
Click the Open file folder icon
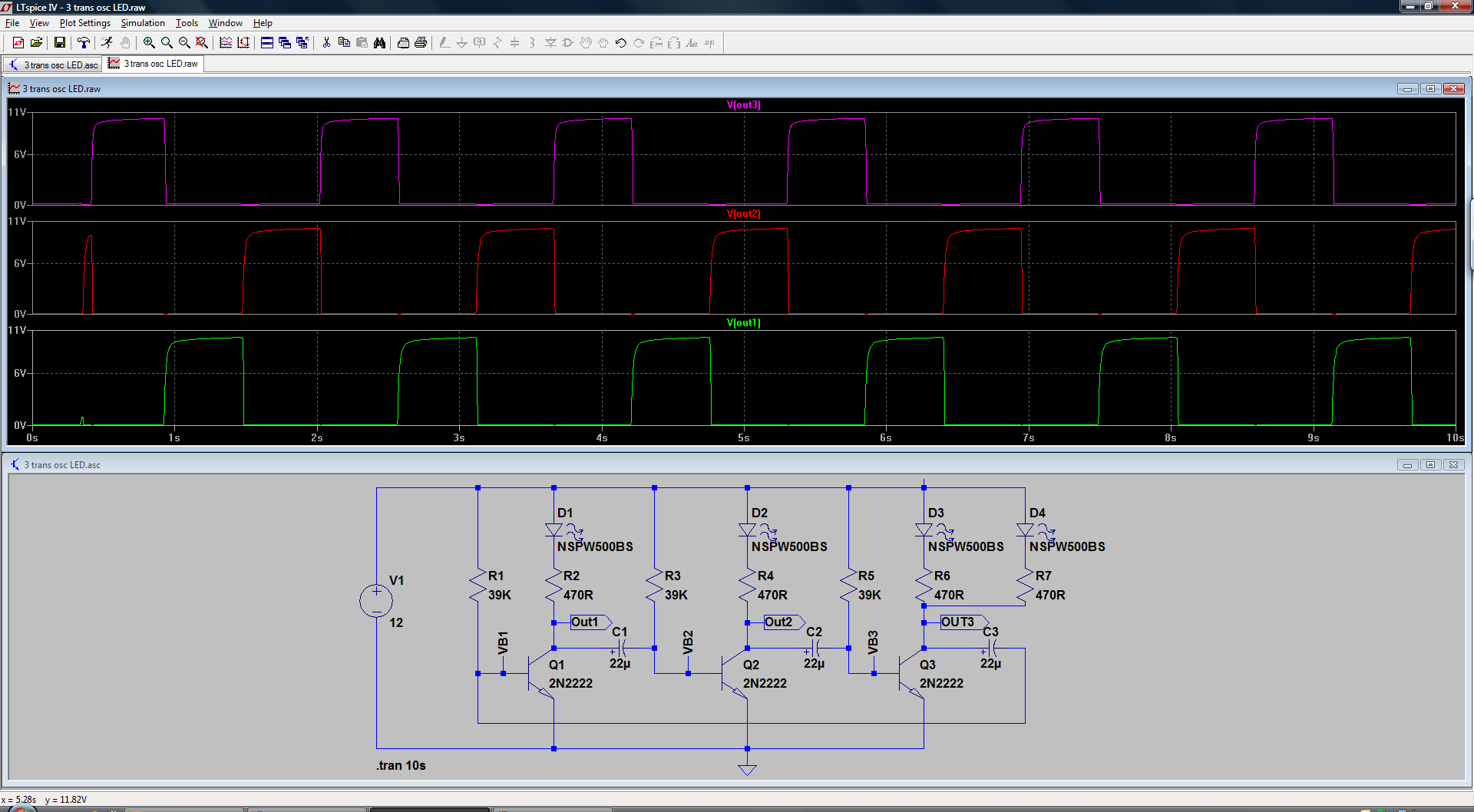pyautogui.click(x=36, y=43)
